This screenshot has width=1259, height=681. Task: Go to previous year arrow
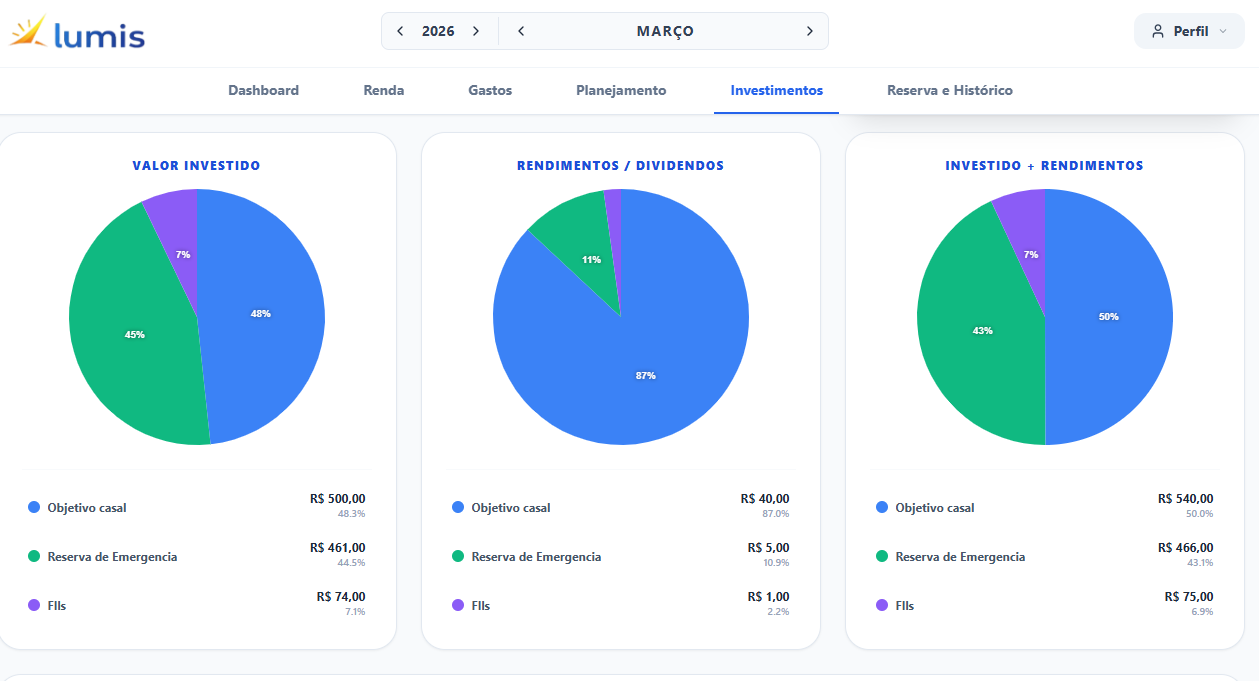pyautogui.click(x=400, y=31)
